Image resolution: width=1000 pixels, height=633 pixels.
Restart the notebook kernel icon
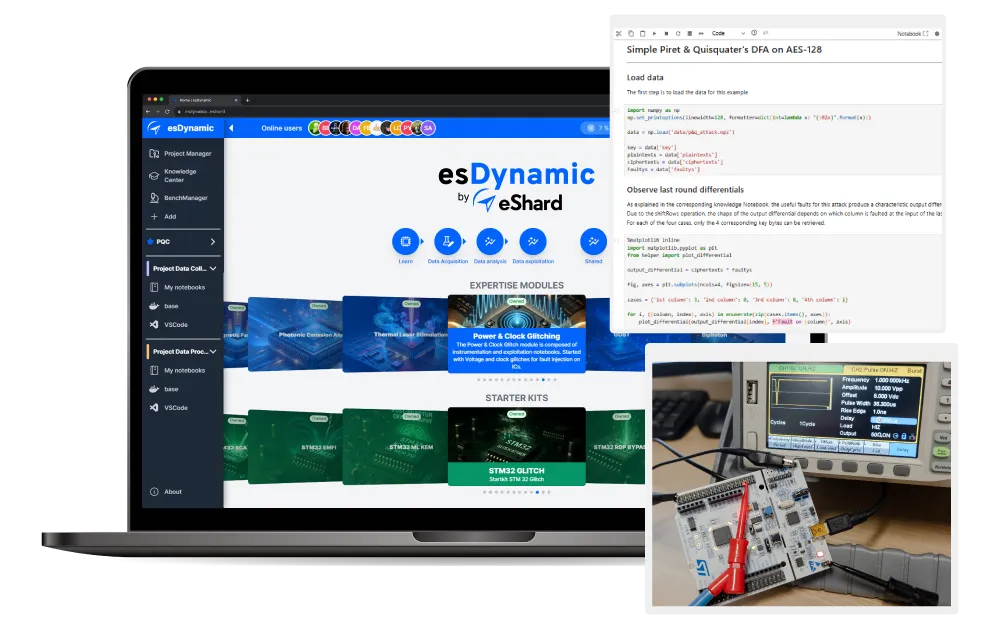[678, 33]
